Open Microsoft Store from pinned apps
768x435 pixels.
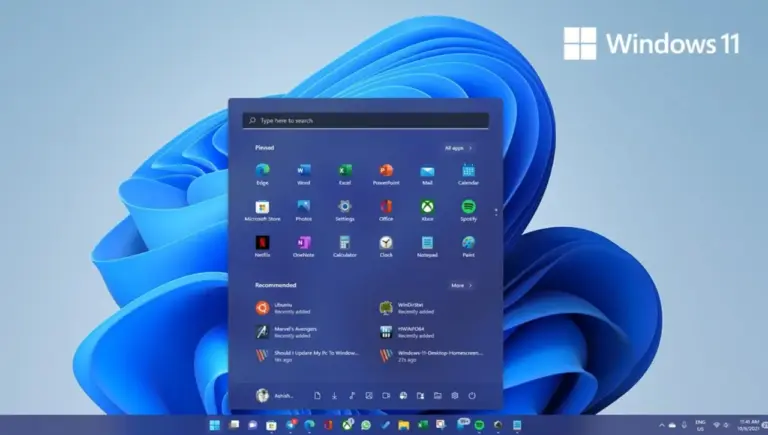click(262, 207)
